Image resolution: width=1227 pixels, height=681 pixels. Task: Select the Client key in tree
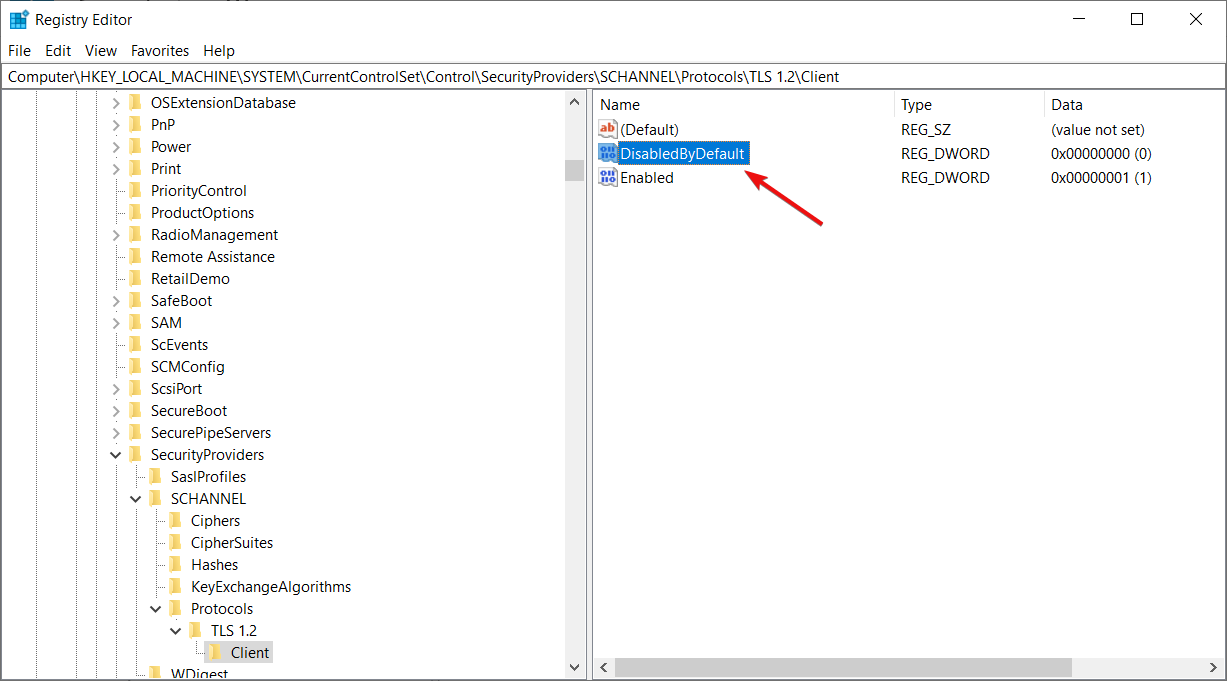pos(250,652)
